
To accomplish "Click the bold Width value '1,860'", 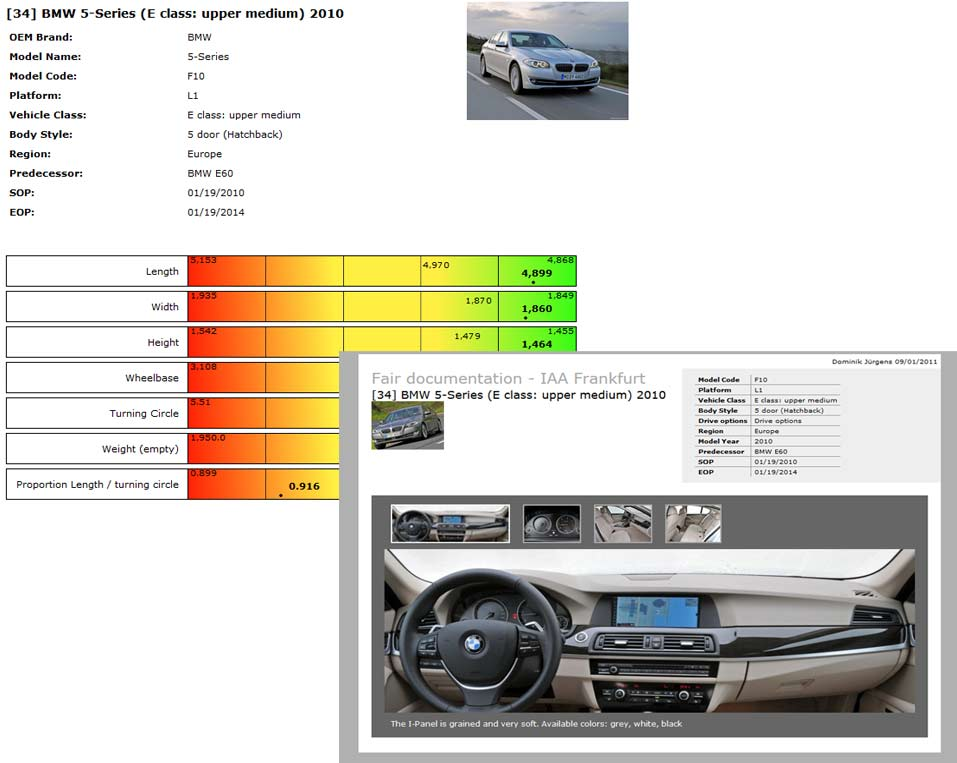I will point(536,309).
